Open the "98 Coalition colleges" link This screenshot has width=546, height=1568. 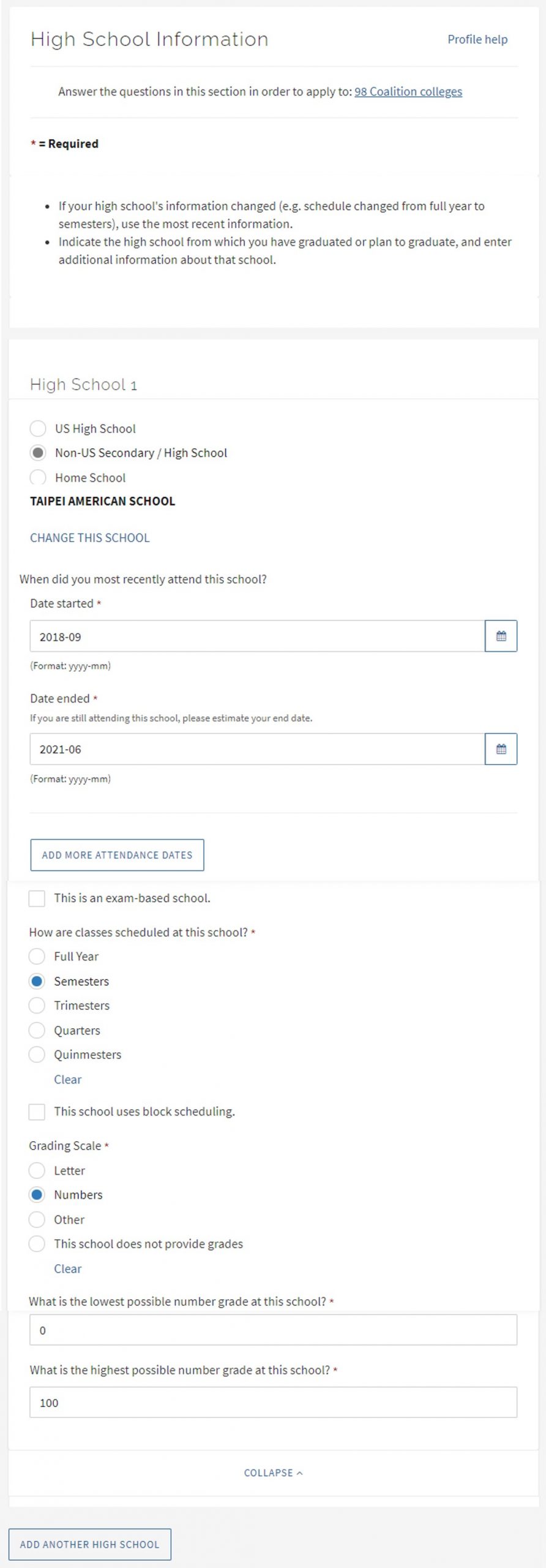click(x=408, y=92)
